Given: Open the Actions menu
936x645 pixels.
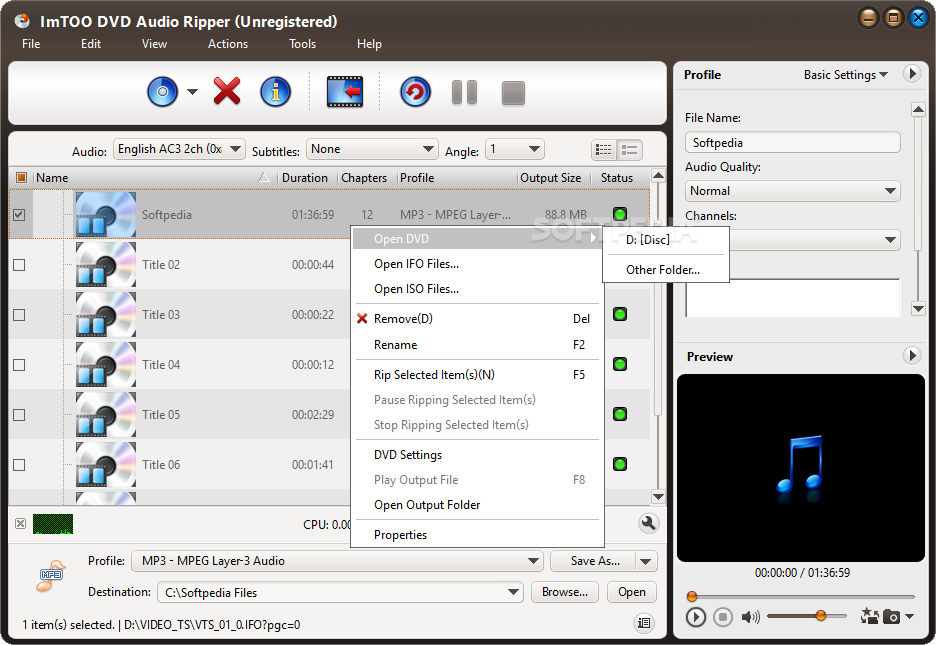Looking at the screenshot, I should click(228, 44).
